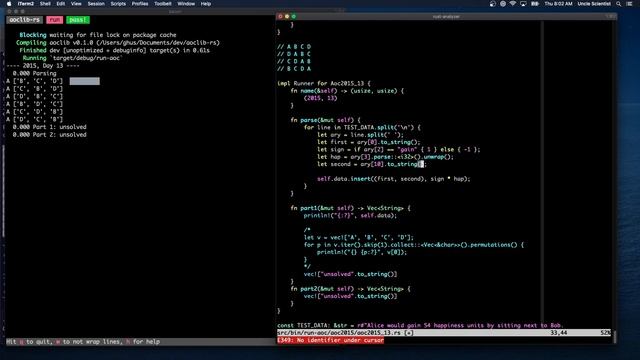Click output row A ['D', 'C', 'B']
This screenshot has width=640, height=360.
pos(35,120)
